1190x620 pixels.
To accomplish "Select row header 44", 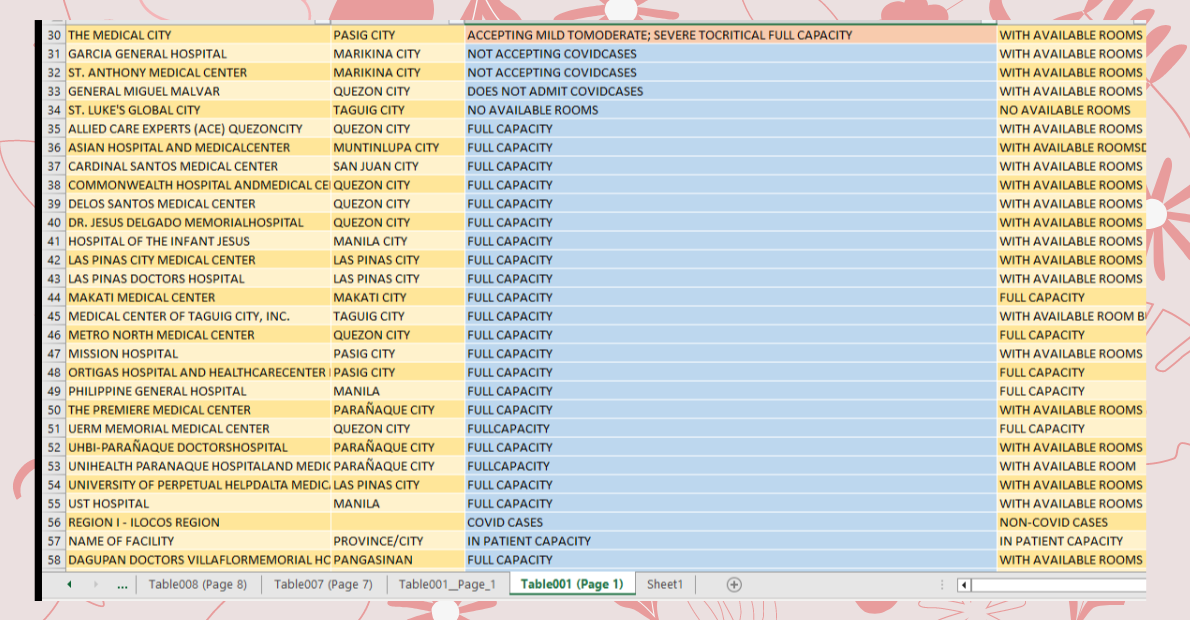I will pos(54,297).
